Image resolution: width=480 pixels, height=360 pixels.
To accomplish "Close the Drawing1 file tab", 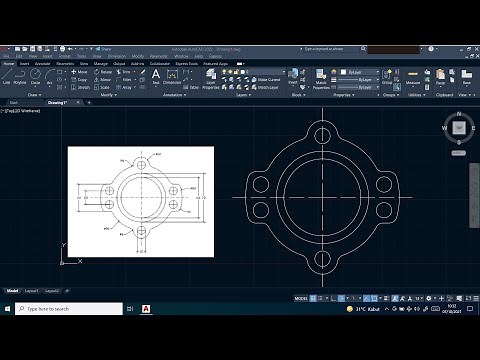I will coord(78,103).
